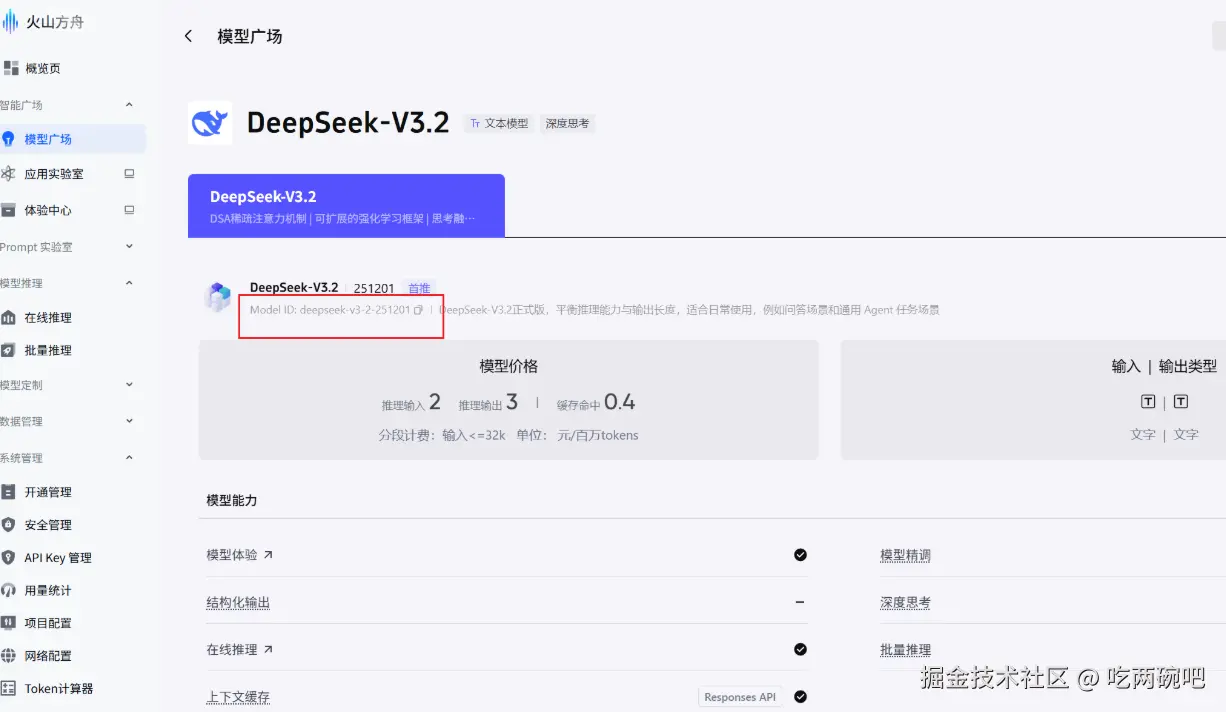The height and width of the screenshot is (712, 1226).
Task: Click the 深度思考 tag near title
Action: coord(567,124)
